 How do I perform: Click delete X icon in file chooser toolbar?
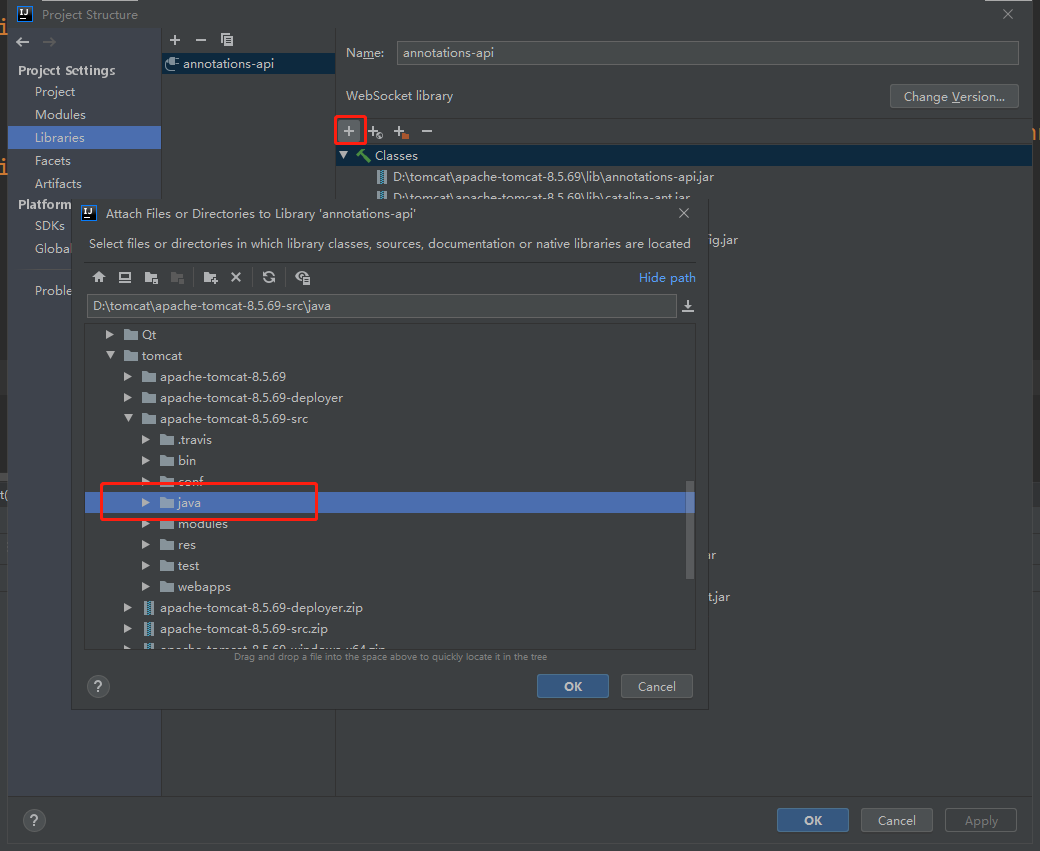(x=236, y=277)
